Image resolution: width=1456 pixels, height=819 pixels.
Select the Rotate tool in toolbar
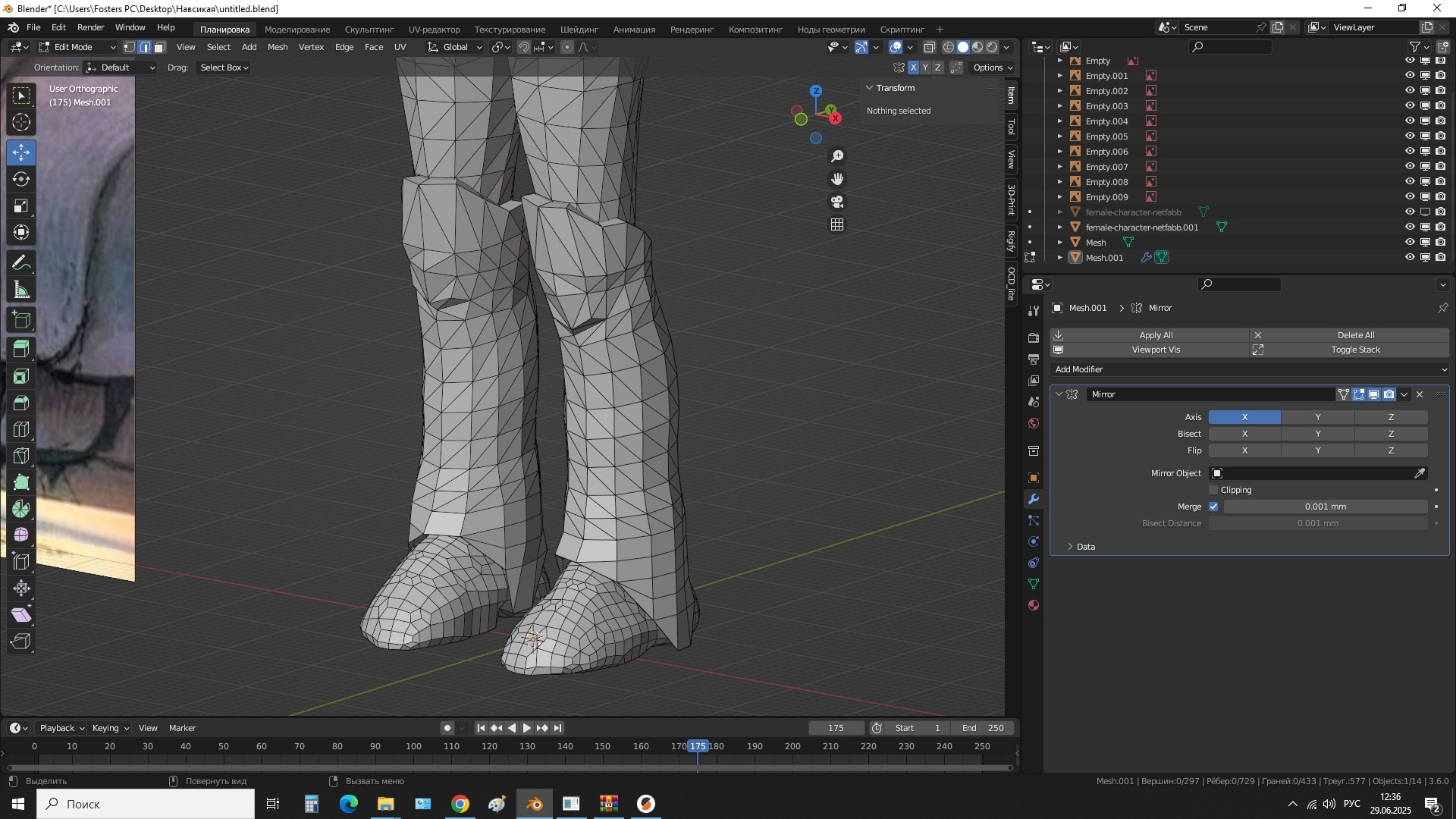[x=21, y=179]
